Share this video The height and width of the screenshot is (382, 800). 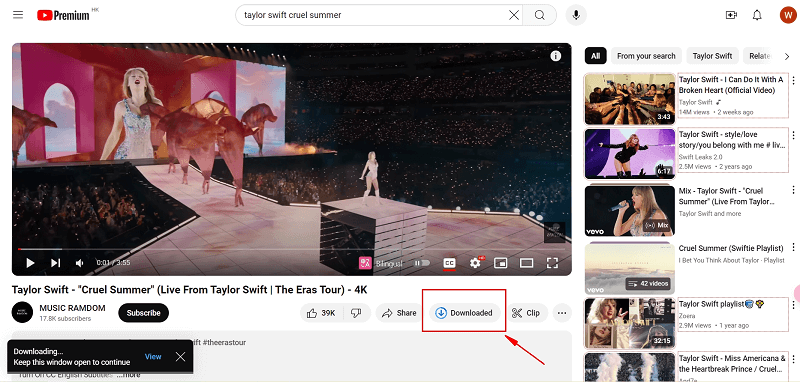pyautogui.click(x=399, y=313)
